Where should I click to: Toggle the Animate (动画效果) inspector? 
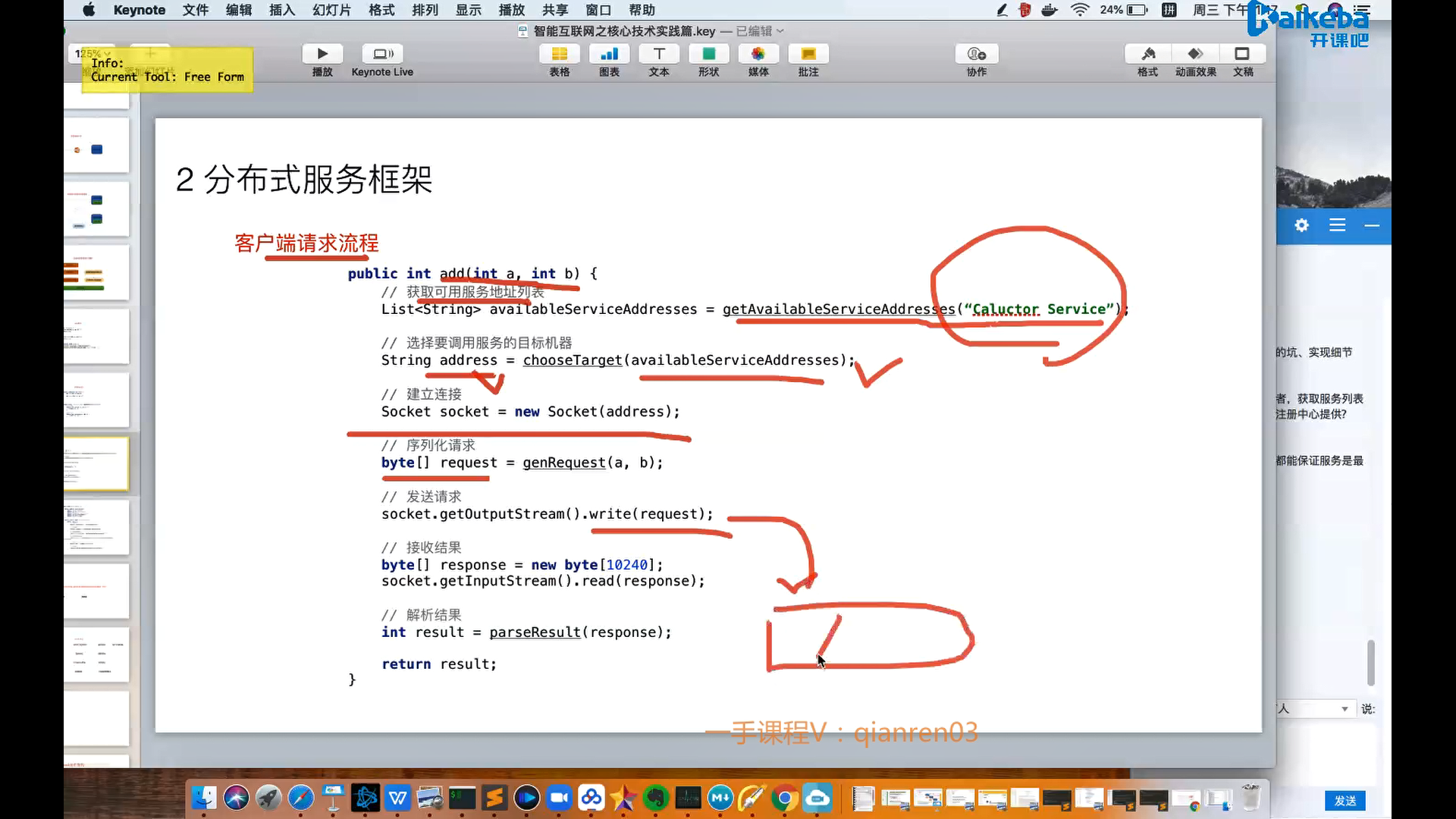[1195, 55]
